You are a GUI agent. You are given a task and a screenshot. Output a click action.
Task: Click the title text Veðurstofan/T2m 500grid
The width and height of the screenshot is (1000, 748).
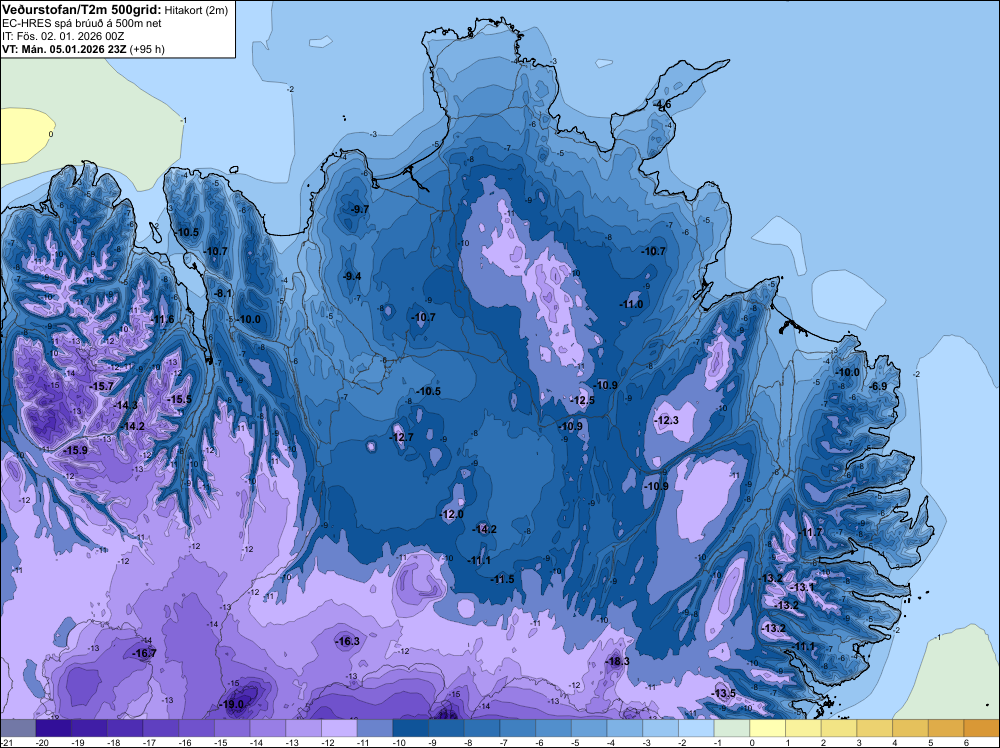81,10
